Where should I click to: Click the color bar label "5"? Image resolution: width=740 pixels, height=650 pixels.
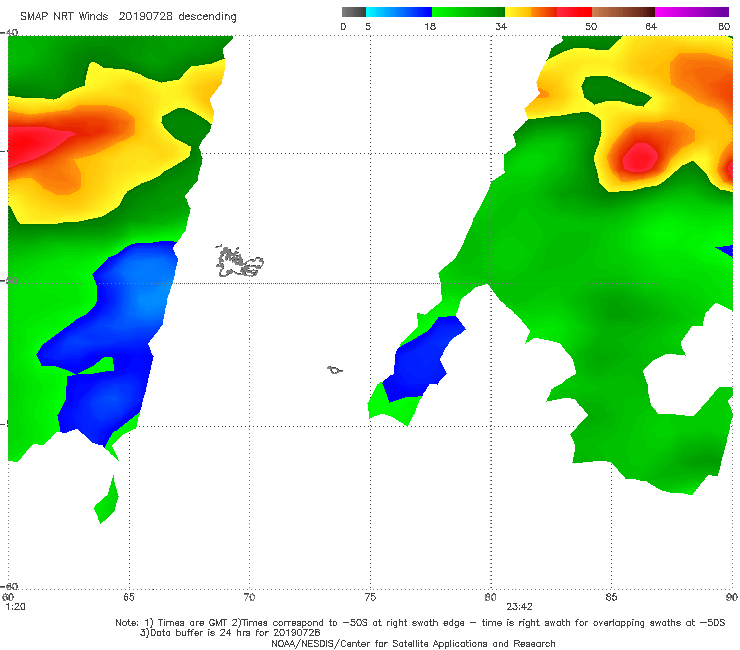(x=368, y=26)
